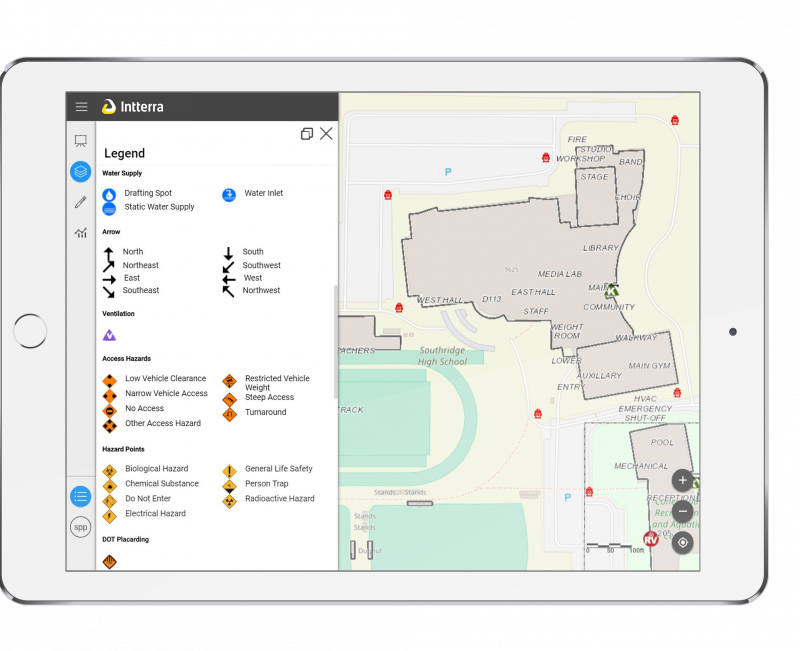The height and width of the screenshot is (651, 800).
Task: Click the Person Trap legend label
Action: click(266, 484)
